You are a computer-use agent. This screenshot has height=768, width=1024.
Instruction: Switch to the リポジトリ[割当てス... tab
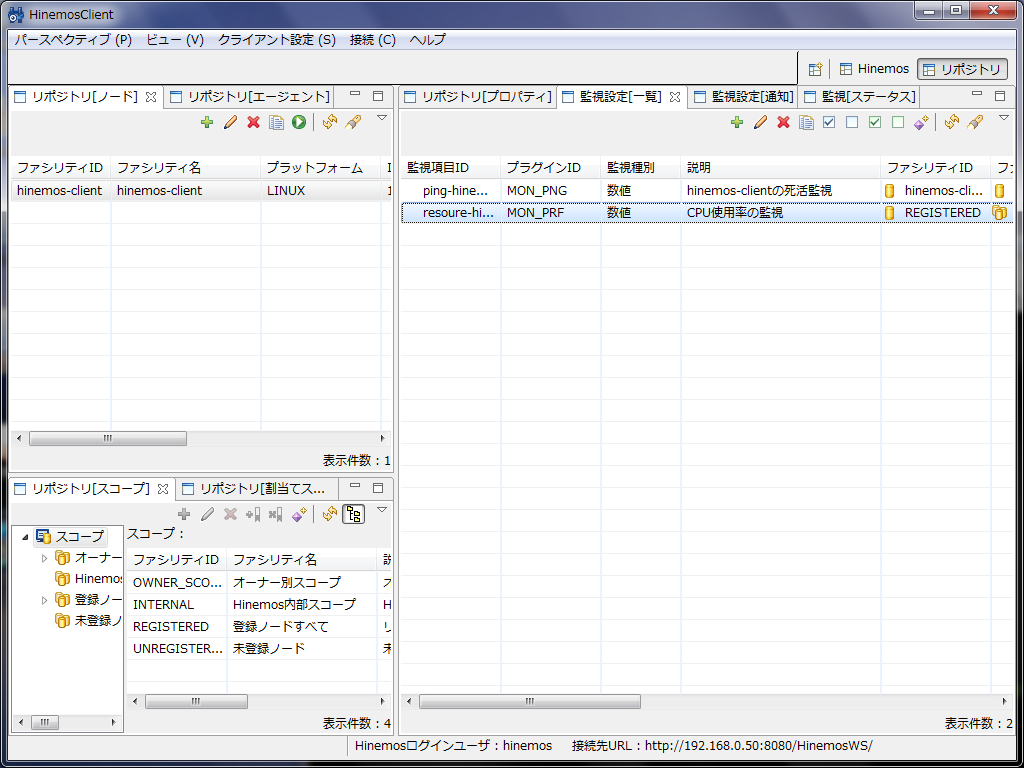click(x=257, y=488)
